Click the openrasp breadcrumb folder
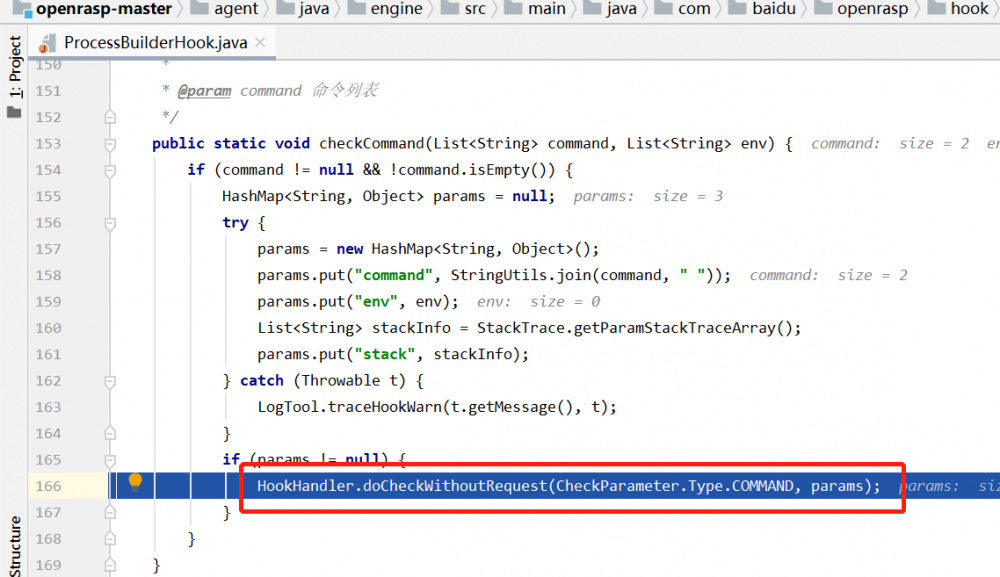1000x577 pixels. (x=861, y=9)
